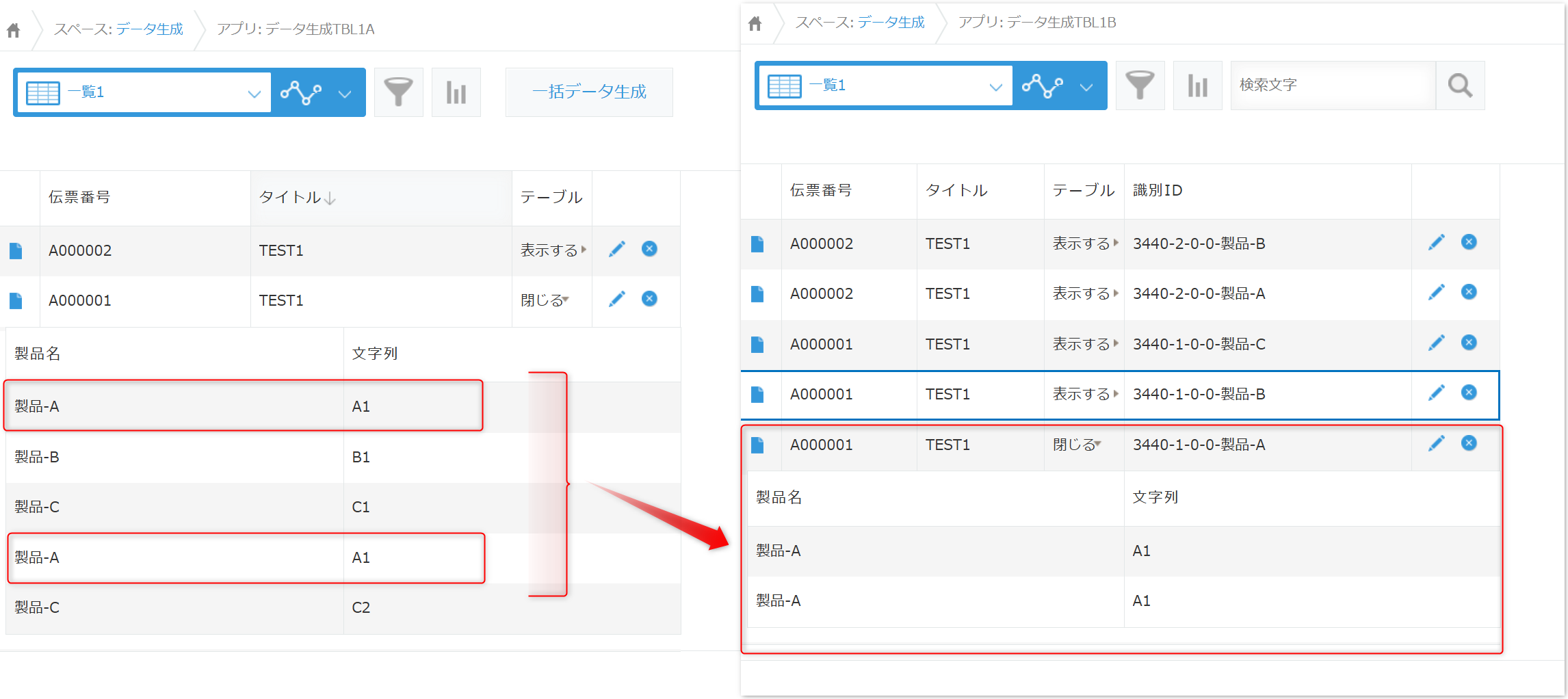Click home icon in TBL1B window
Viewport: 1568px width, 699px height.
[755, 24]
